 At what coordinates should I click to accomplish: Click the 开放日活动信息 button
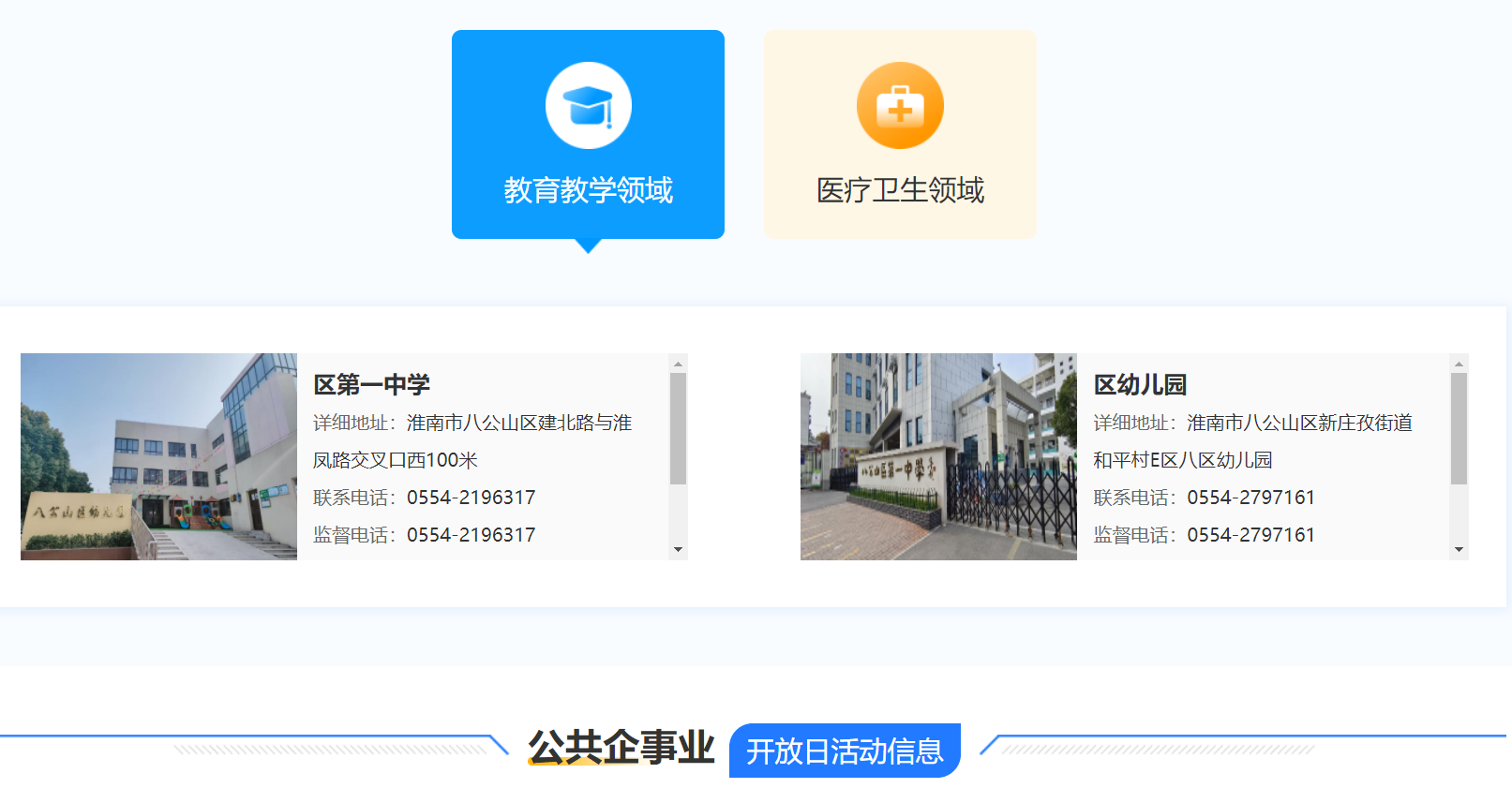point(845,751)
